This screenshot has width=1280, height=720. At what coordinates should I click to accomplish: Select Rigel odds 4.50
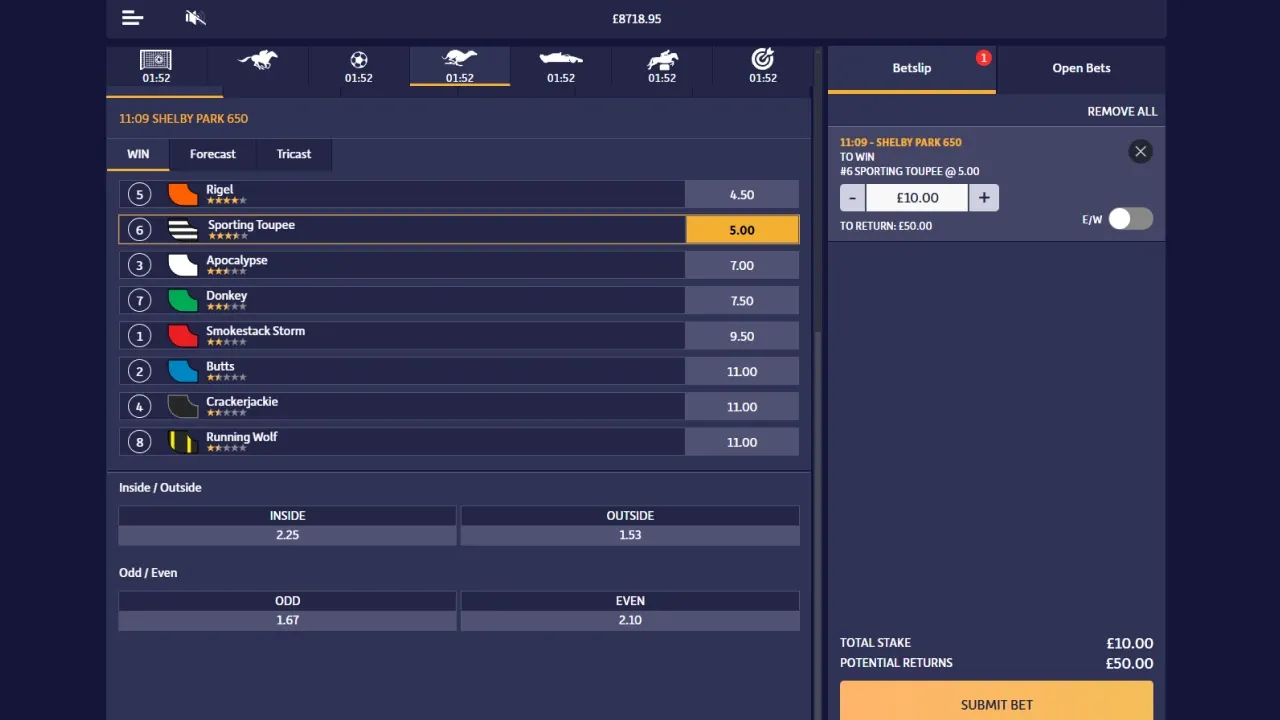741,195
